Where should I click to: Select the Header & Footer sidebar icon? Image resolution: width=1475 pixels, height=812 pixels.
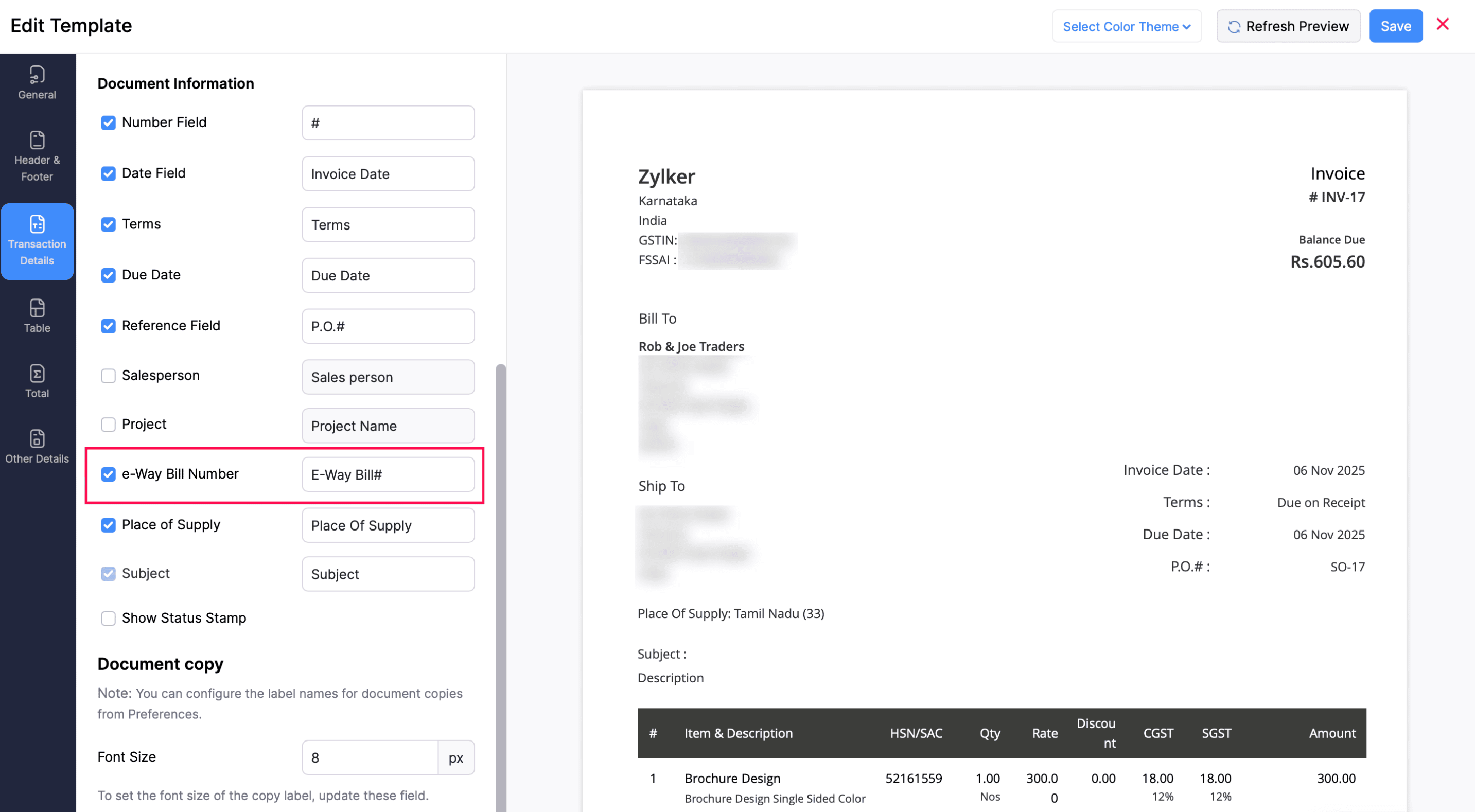pos(36,156)
